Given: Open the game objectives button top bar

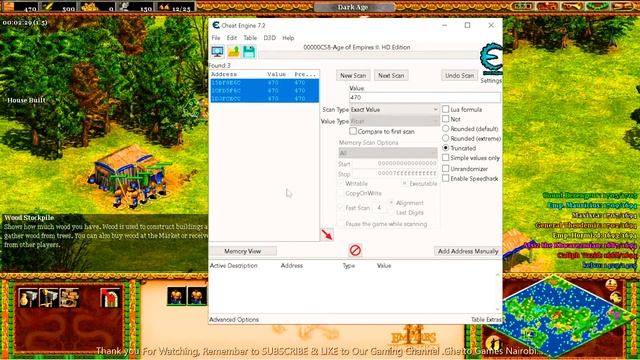Looking at the screenshot, I should point(523,7).
